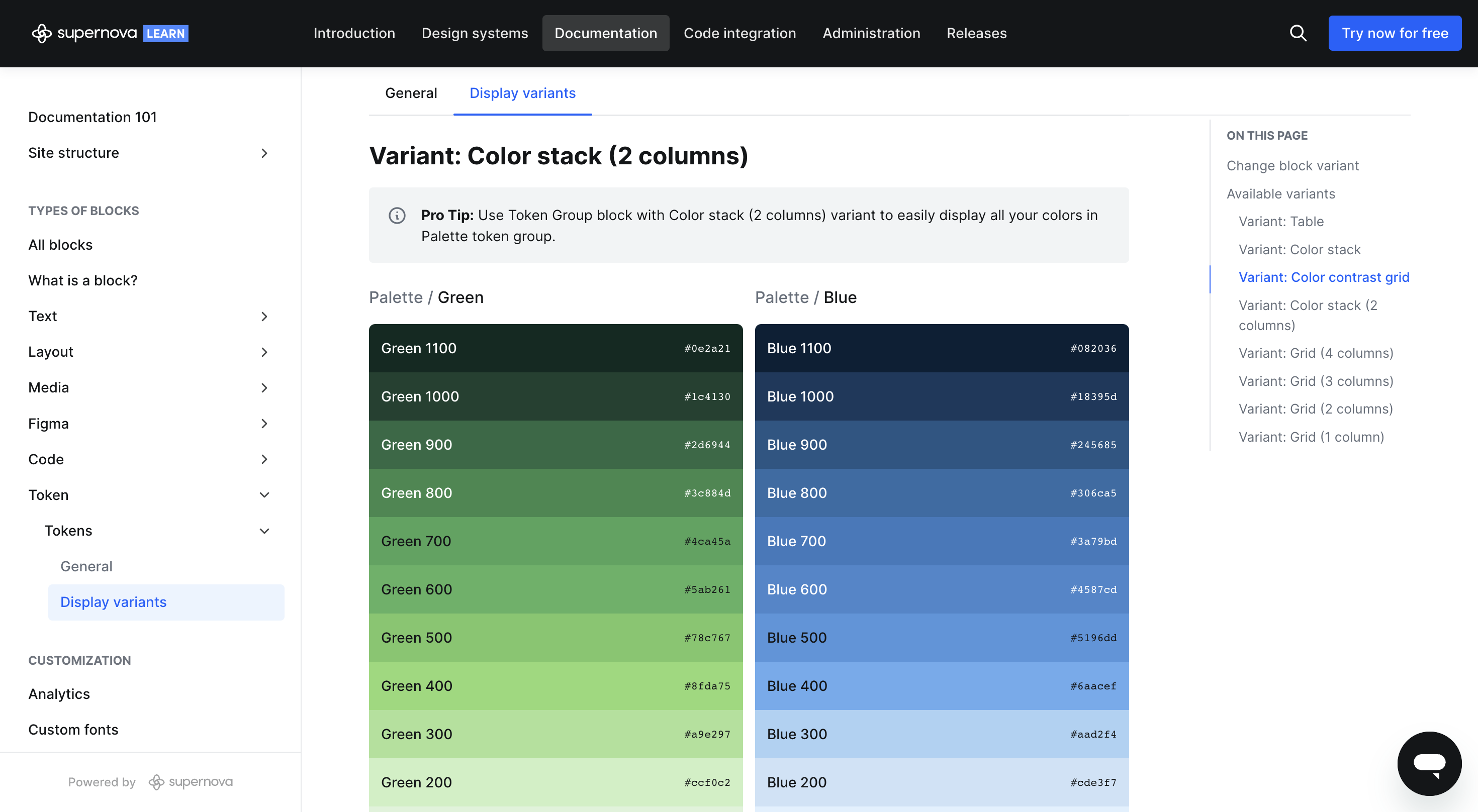This screenshot has width=1478, height=812.
Task: Open the Code integration menu item
Action: point(739,33)
